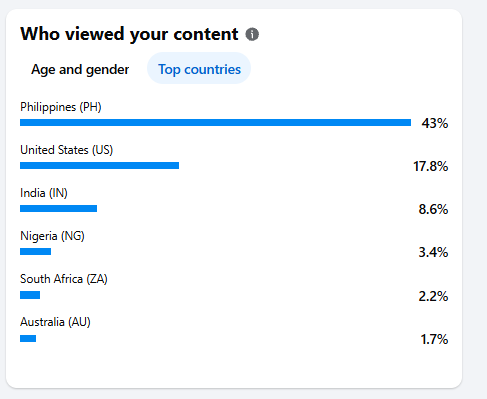Click the Nigeria blue bar
This screenshot has width=487, height=399.
(x=35, y=252)
